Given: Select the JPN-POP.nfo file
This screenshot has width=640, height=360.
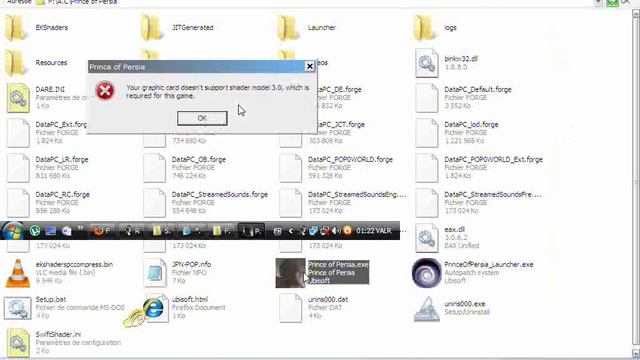Looking at the screenshot, I should tap(177, 273).
